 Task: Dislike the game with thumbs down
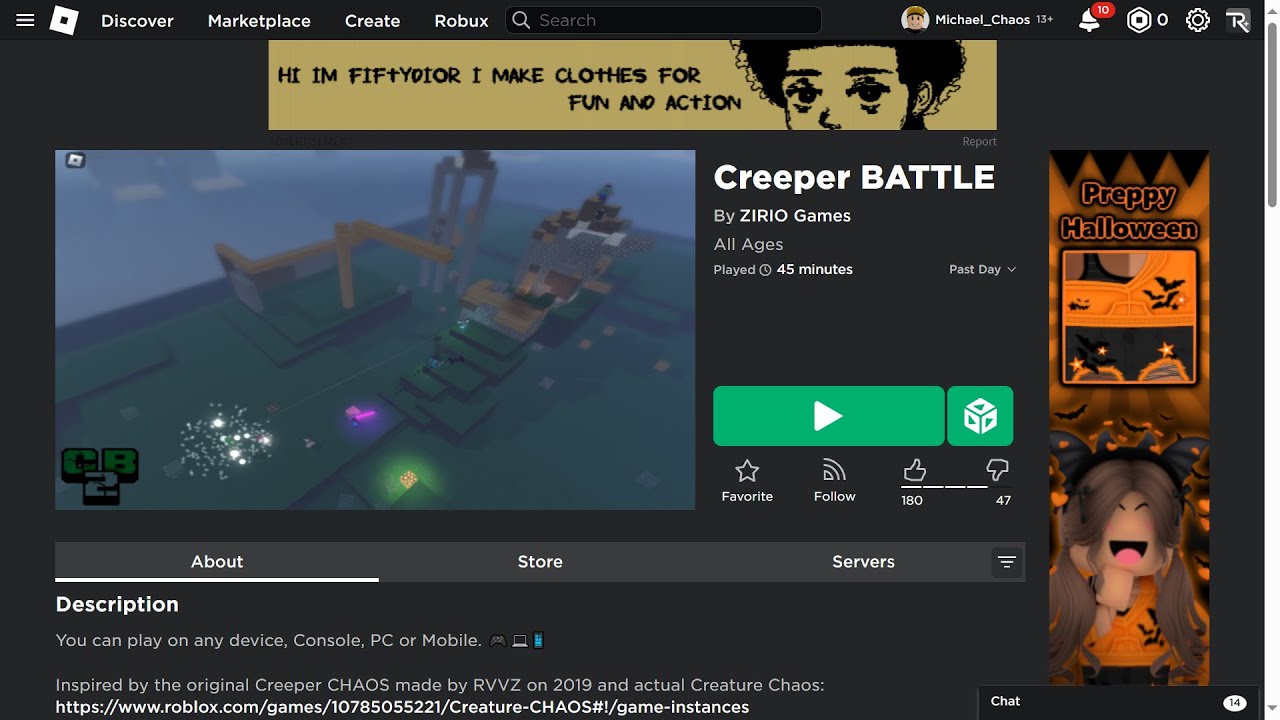click(997, 470)
